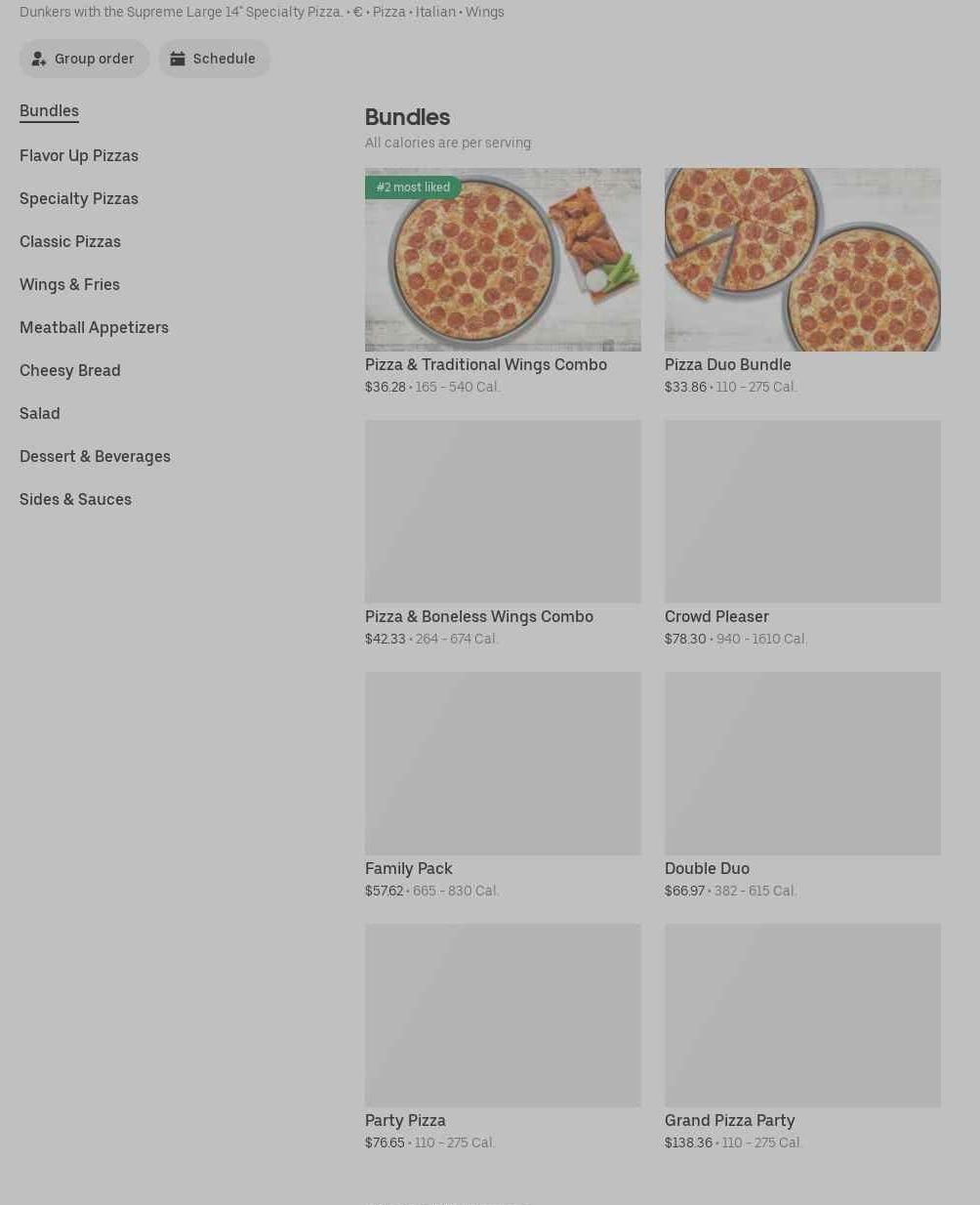Select the Crowd Pleaser item

[802, 534]
